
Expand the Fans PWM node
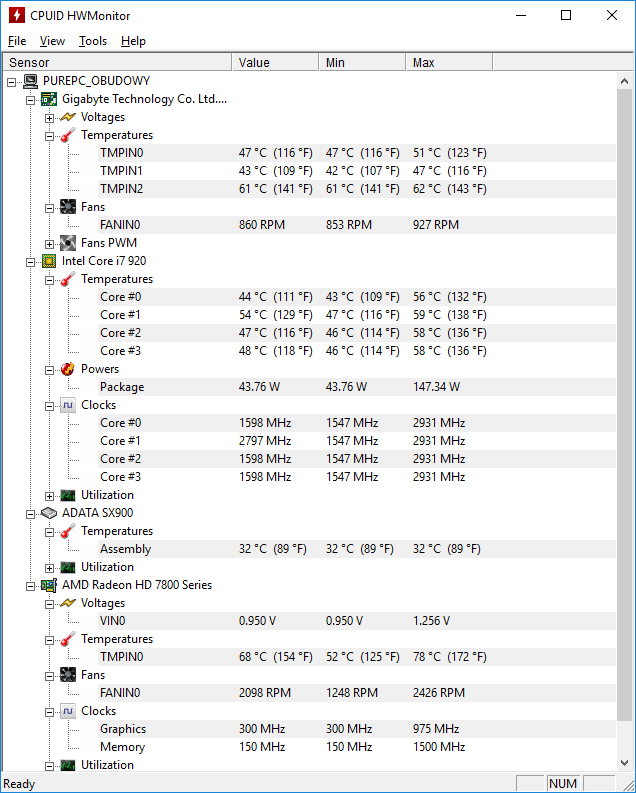coord(49,244)
